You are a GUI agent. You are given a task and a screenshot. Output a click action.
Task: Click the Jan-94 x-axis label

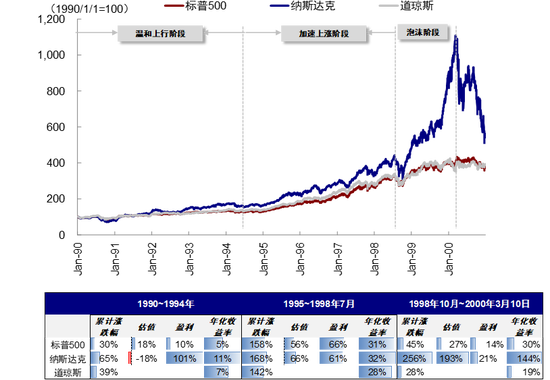click(x=227, y=259)
